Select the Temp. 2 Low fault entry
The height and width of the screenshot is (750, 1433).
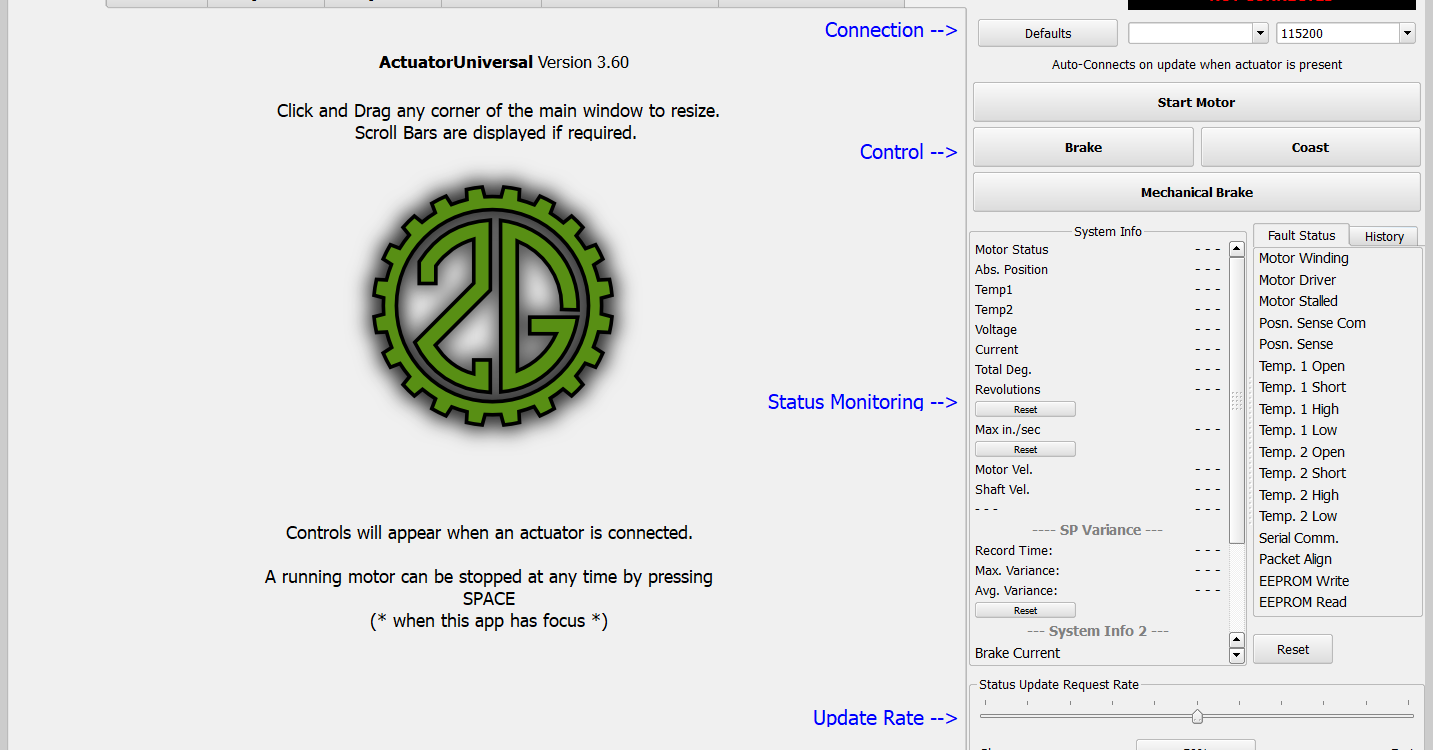pyautogui.click(x=1297, y=516)
